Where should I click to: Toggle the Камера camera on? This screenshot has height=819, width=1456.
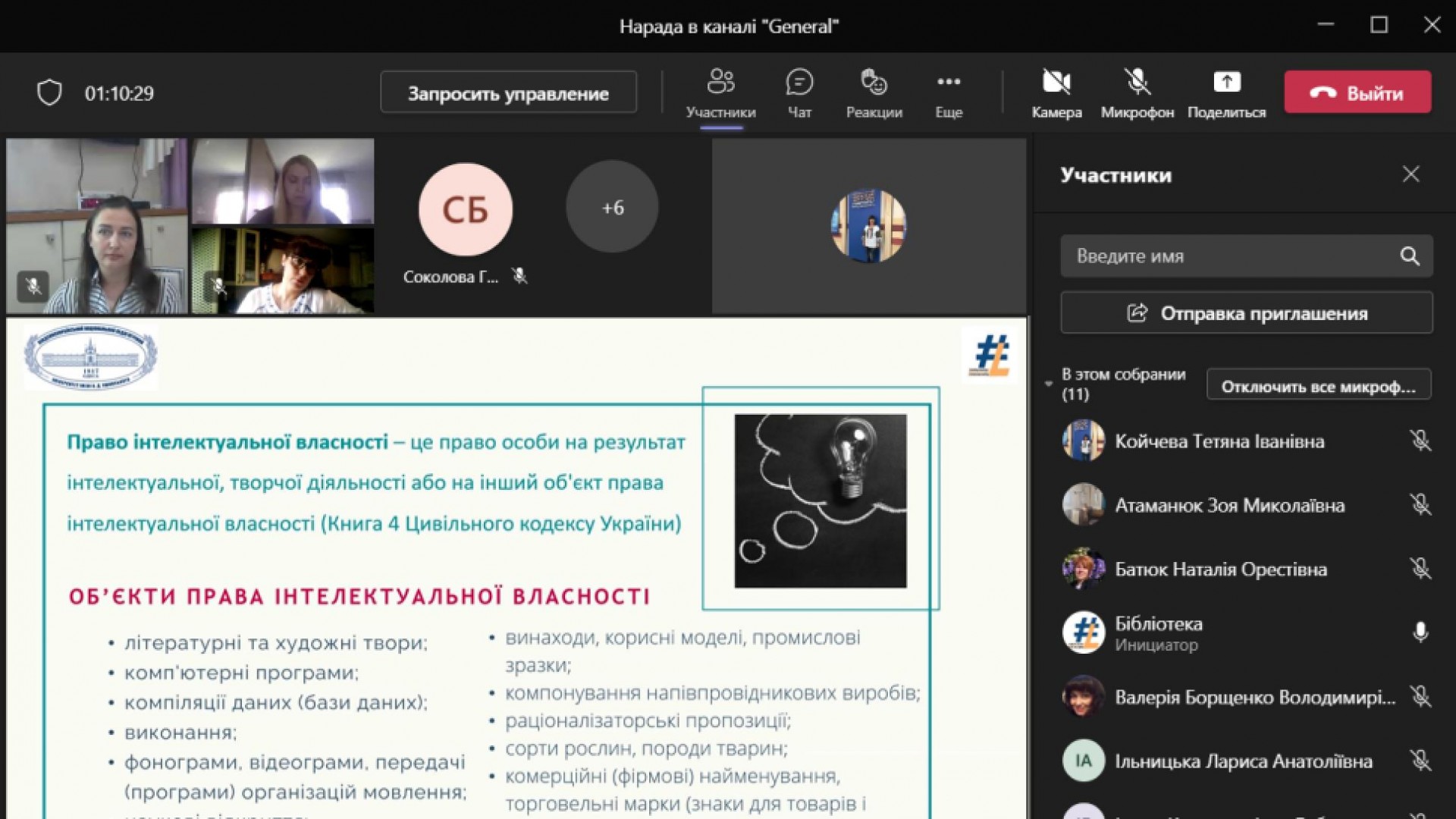pos(1056,83)
